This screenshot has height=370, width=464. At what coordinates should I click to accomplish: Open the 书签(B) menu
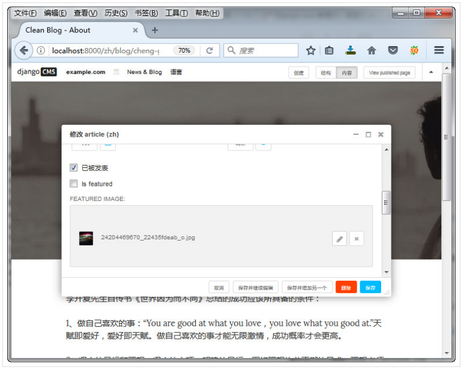tap(146, 13)
